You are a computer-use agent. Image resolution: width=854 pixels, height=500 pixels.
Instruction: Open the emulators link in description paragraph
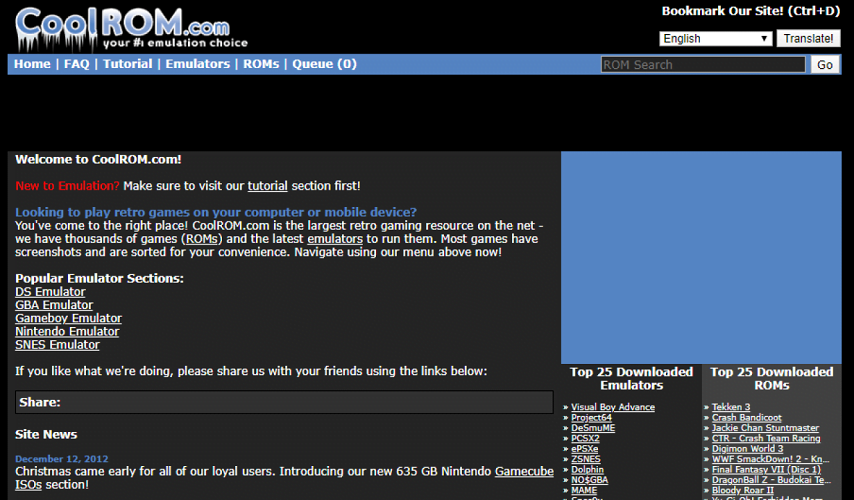[x=335, y=239]
